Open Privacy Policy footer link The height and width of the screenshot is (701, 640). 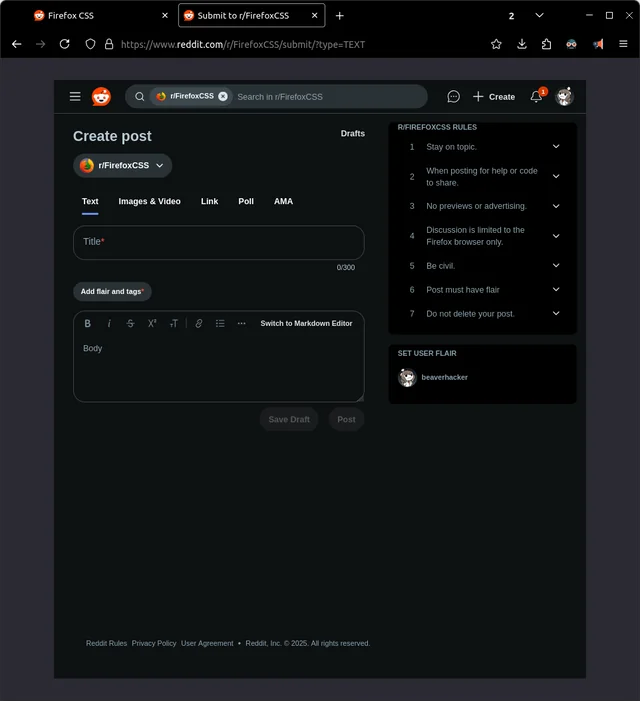[x=154, y=643]
